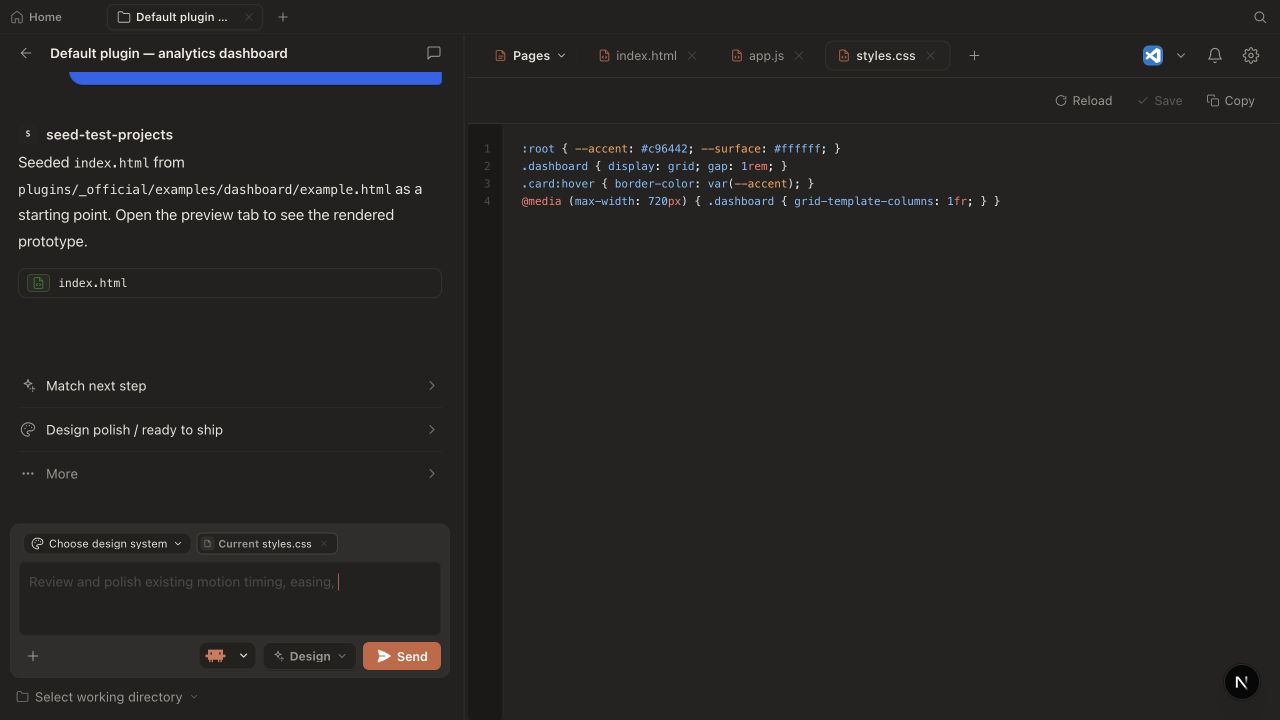Select Design polish / ready to ship

click(230, 430)
